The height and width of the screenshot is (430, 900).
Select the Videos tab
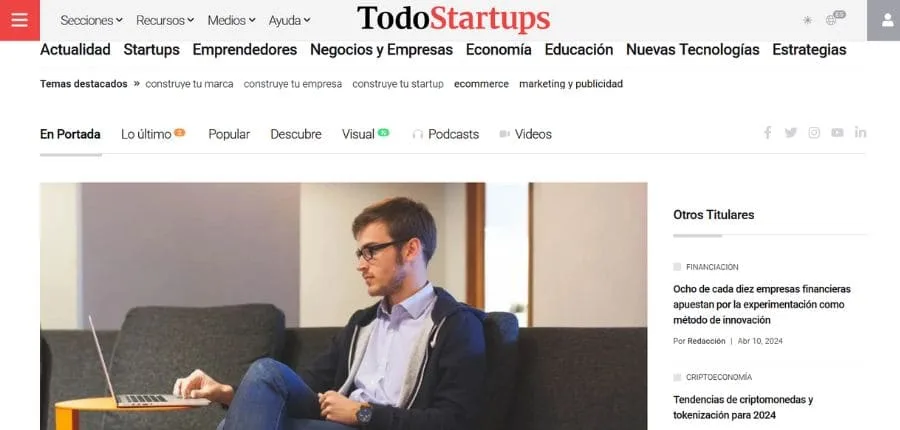click(x=525, y=134)
